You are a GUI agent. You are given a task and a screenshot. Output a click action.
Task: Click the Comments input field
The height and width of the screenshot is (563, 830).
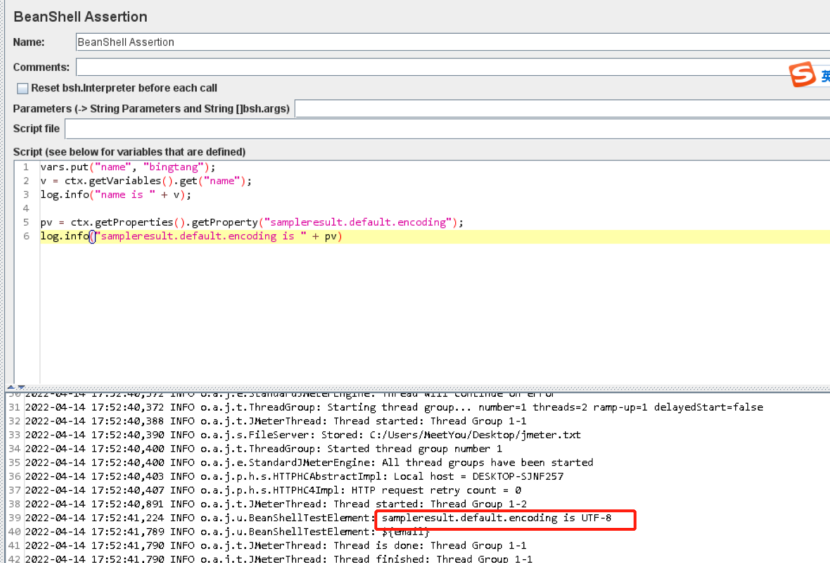[x=453, y=67]
